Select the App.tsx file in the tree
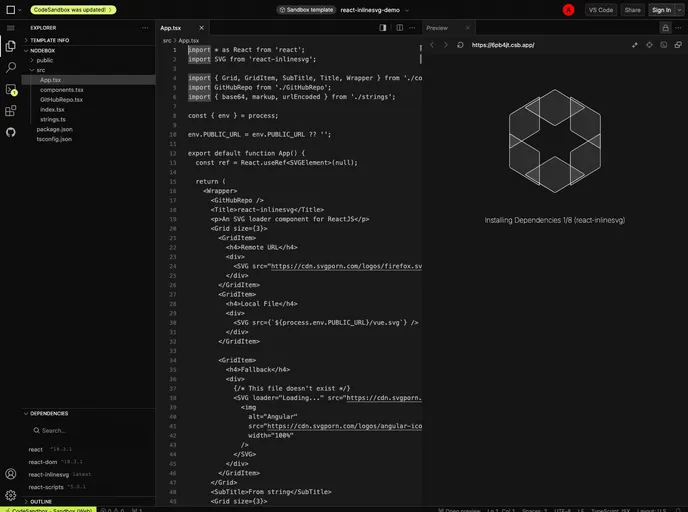688x512 pixels. (89, 80)
